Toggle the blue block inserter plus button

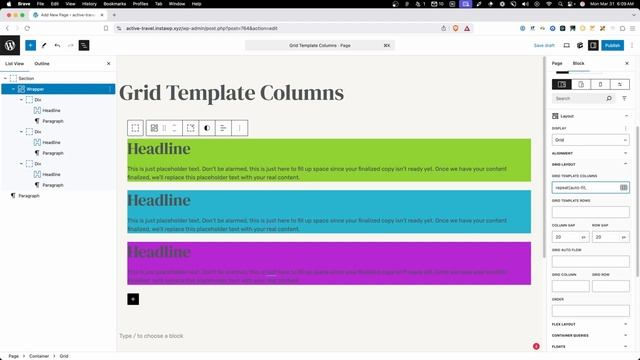point(31,45)
